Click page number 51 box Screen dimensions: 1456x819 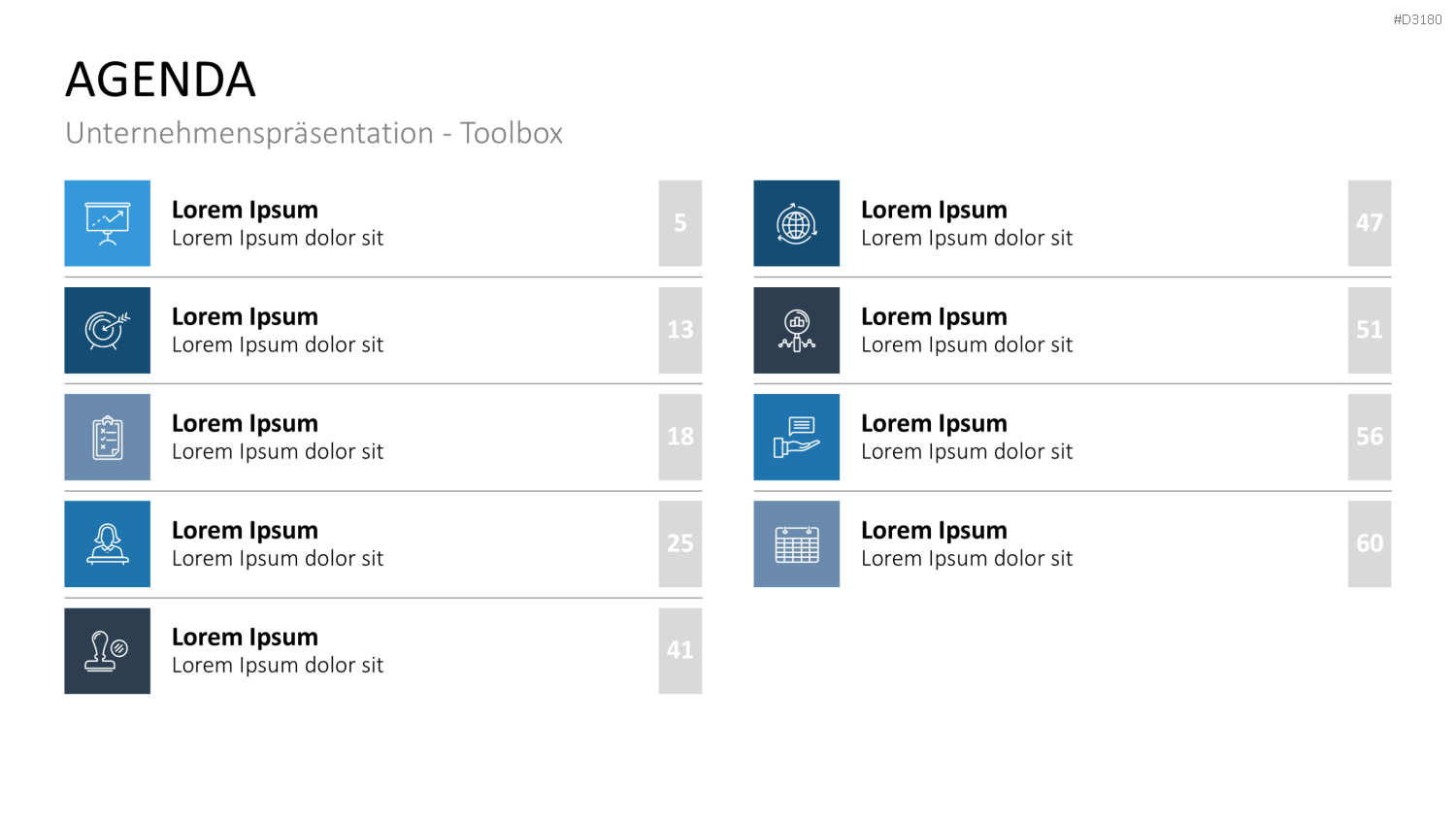coord(1370,330)
